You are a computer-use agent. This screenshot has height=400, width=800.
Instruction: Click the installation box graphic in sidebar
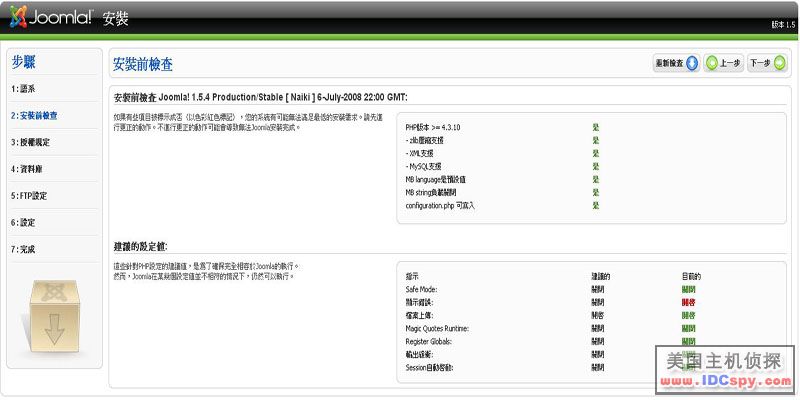point(54,316)
